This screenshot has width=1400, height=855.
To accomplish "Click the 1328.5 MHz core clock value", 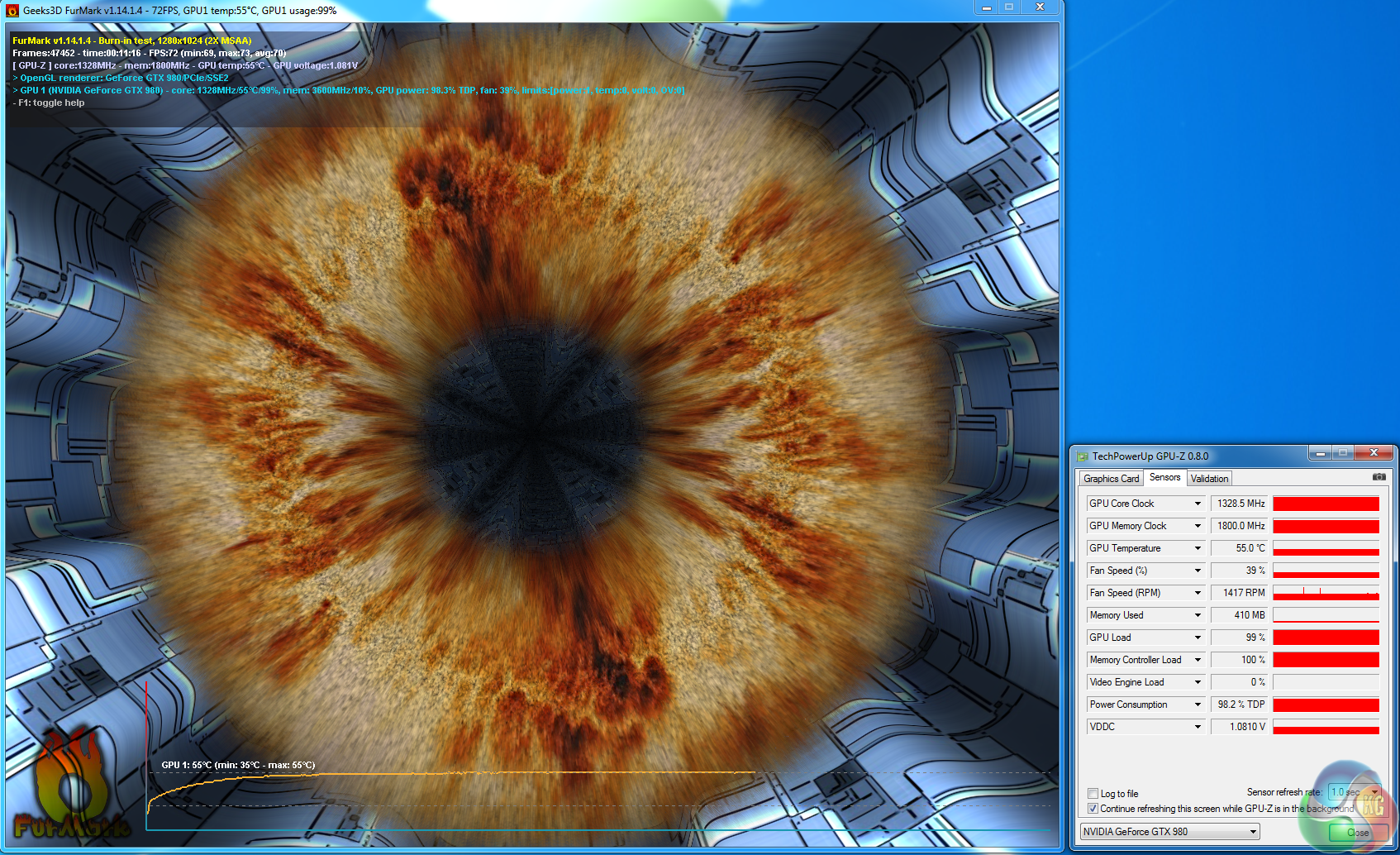I will (x=1239, y=504).
